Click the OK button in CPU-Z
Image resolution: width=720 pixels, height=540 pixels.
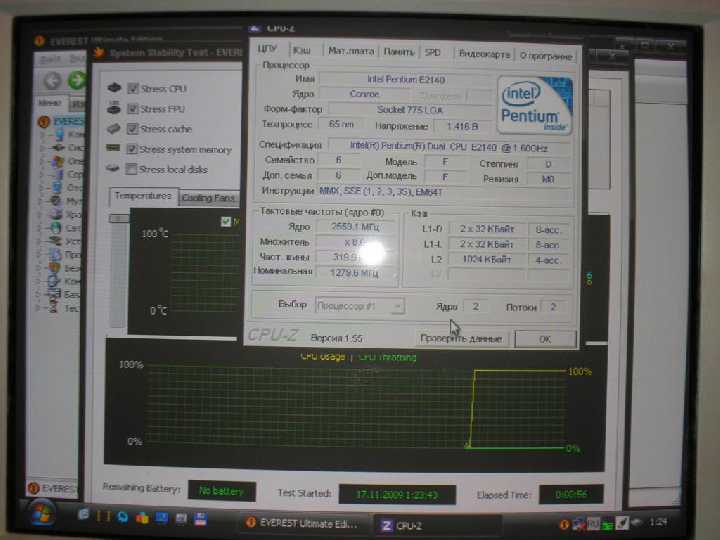(x=545, y=339)
